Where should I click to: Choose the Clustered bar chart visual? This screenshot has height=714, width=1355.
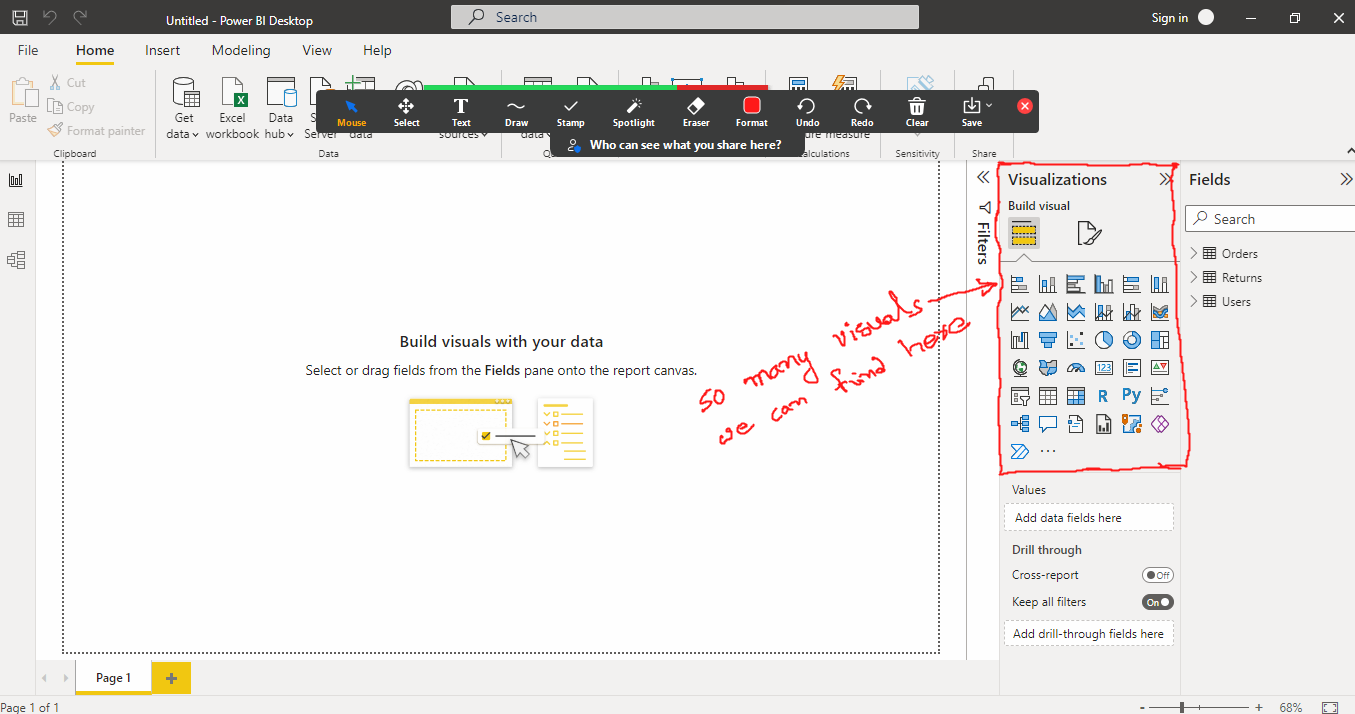pyautogui.click(x=1075, y=285)
